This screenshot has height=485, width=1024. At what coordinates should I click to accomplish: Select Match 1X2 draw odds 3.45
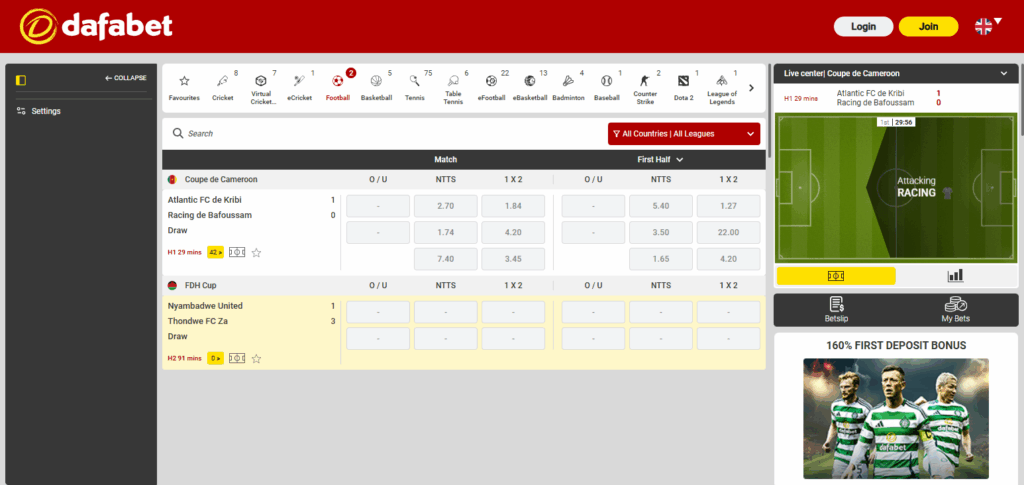click(513, 259)
